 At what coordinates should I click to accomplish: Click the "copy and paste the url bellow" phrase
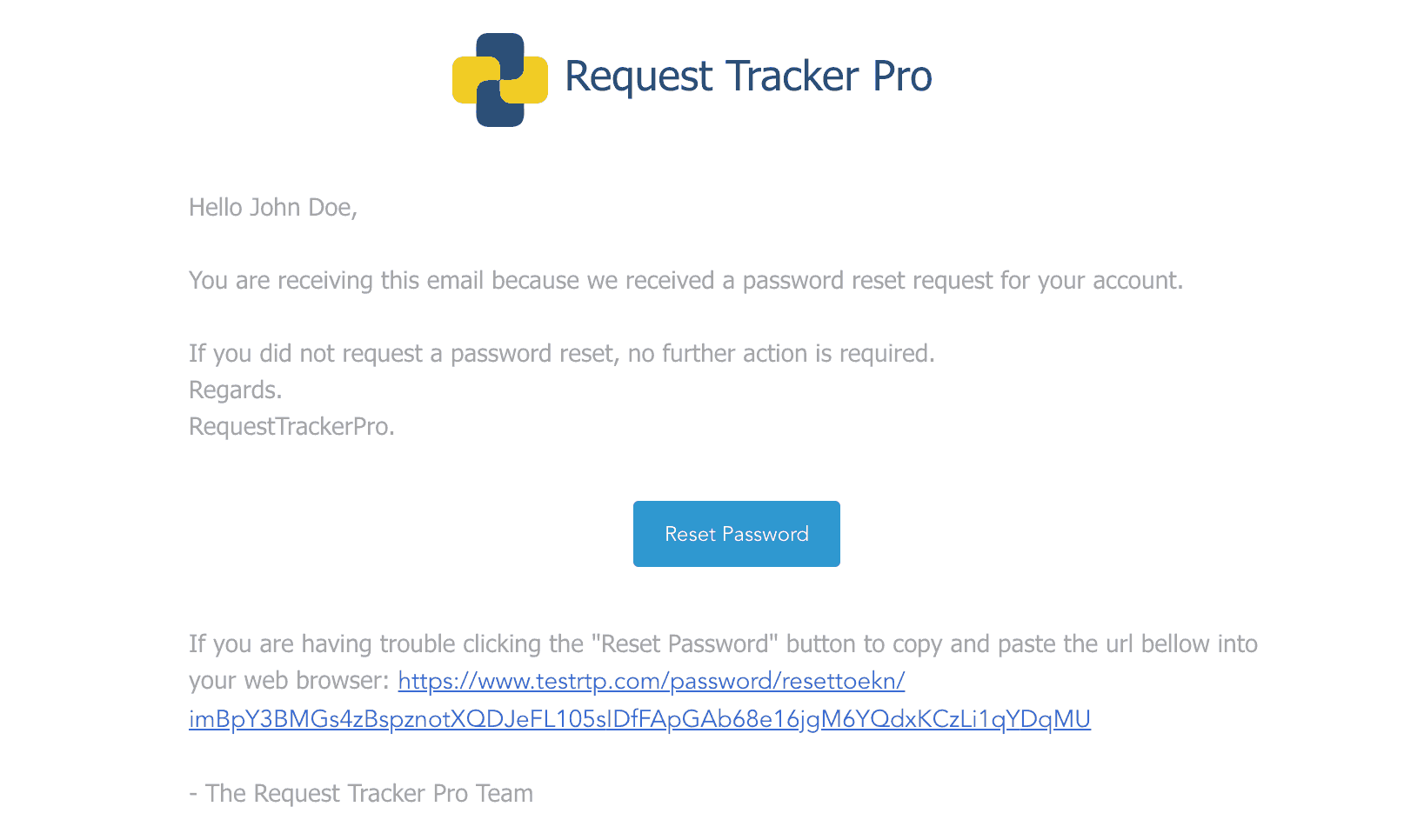(x=1051, y=644)
